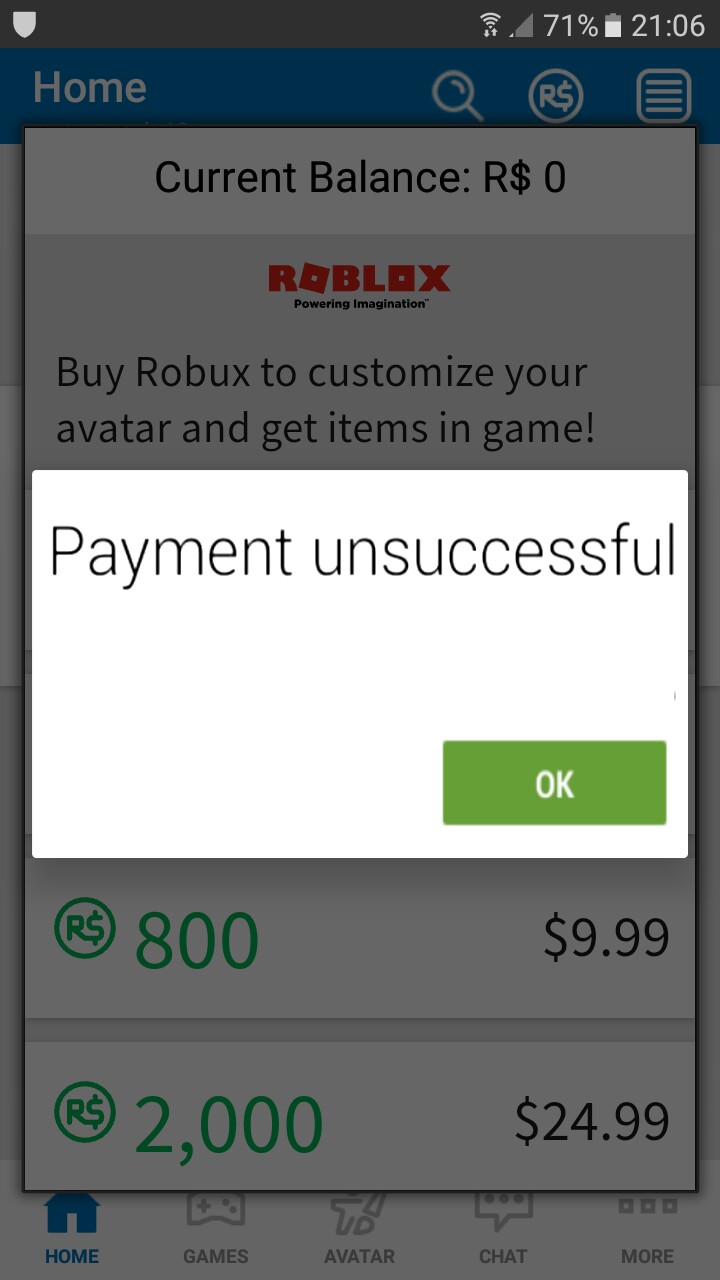720x1280 pixels.
Task: Select the 800 Robux package
Action: click(x=360, y=938)
